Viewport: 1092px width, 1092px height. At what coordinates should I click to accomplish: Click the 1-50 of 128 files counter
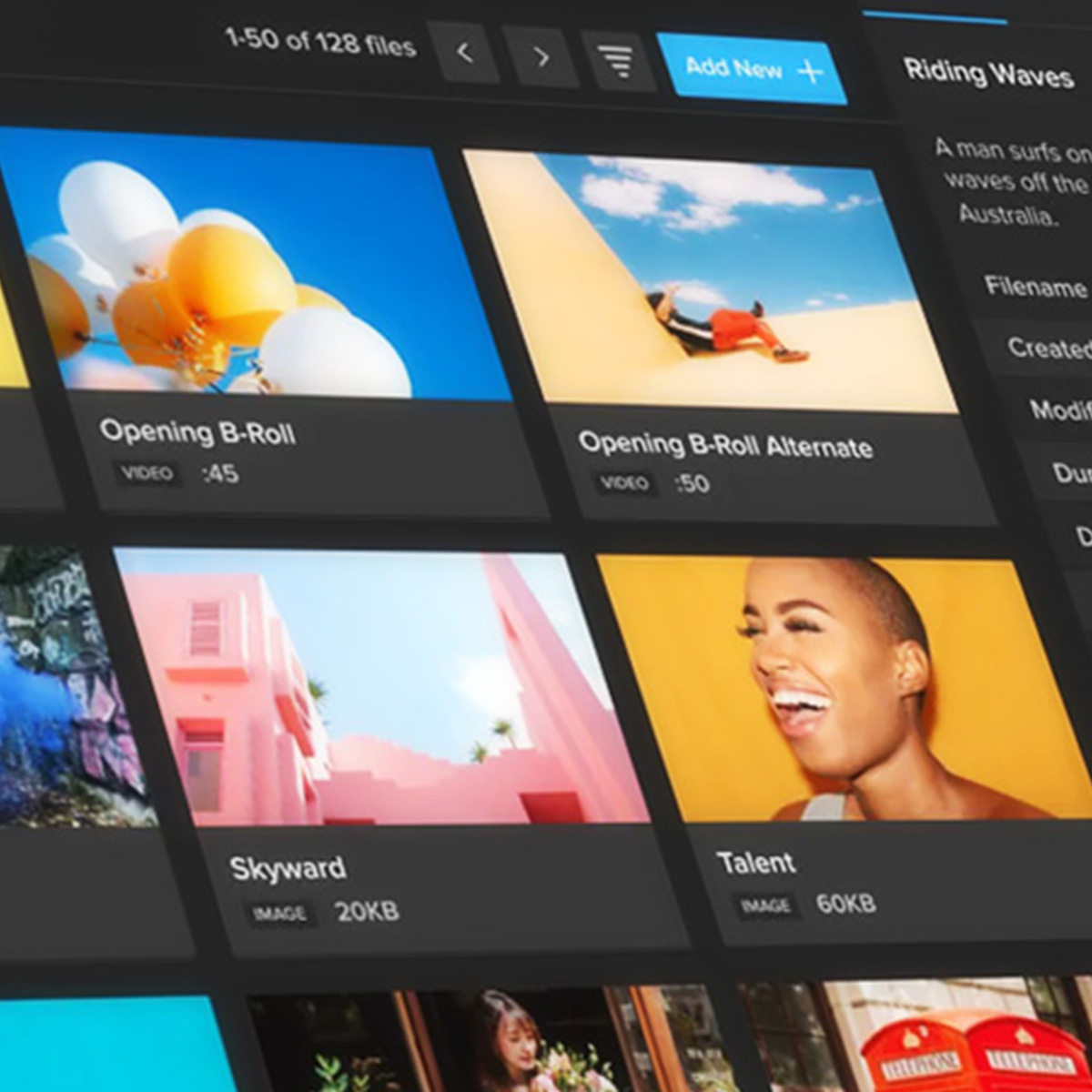point(320,42)
